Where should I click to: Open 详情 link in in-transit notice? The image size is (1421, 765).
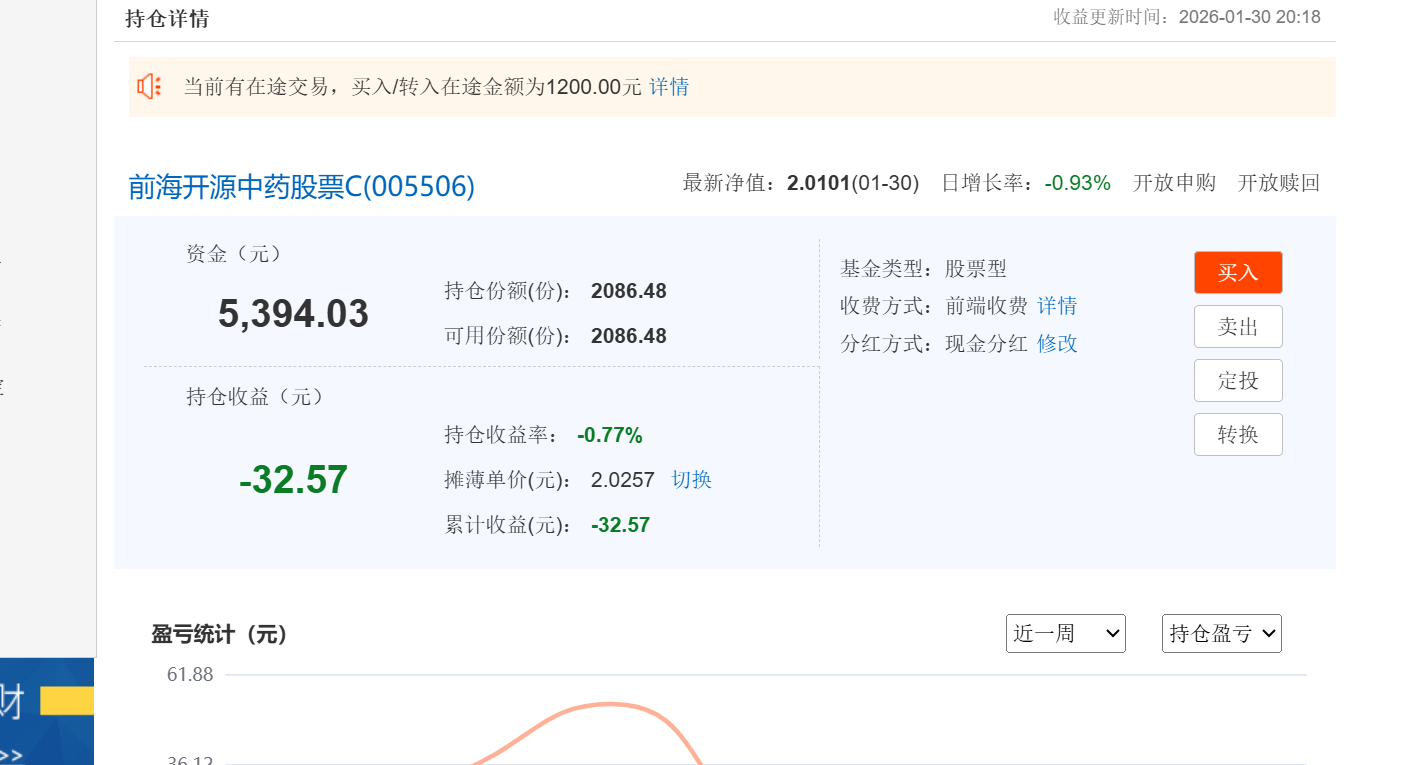pos(669,87)
